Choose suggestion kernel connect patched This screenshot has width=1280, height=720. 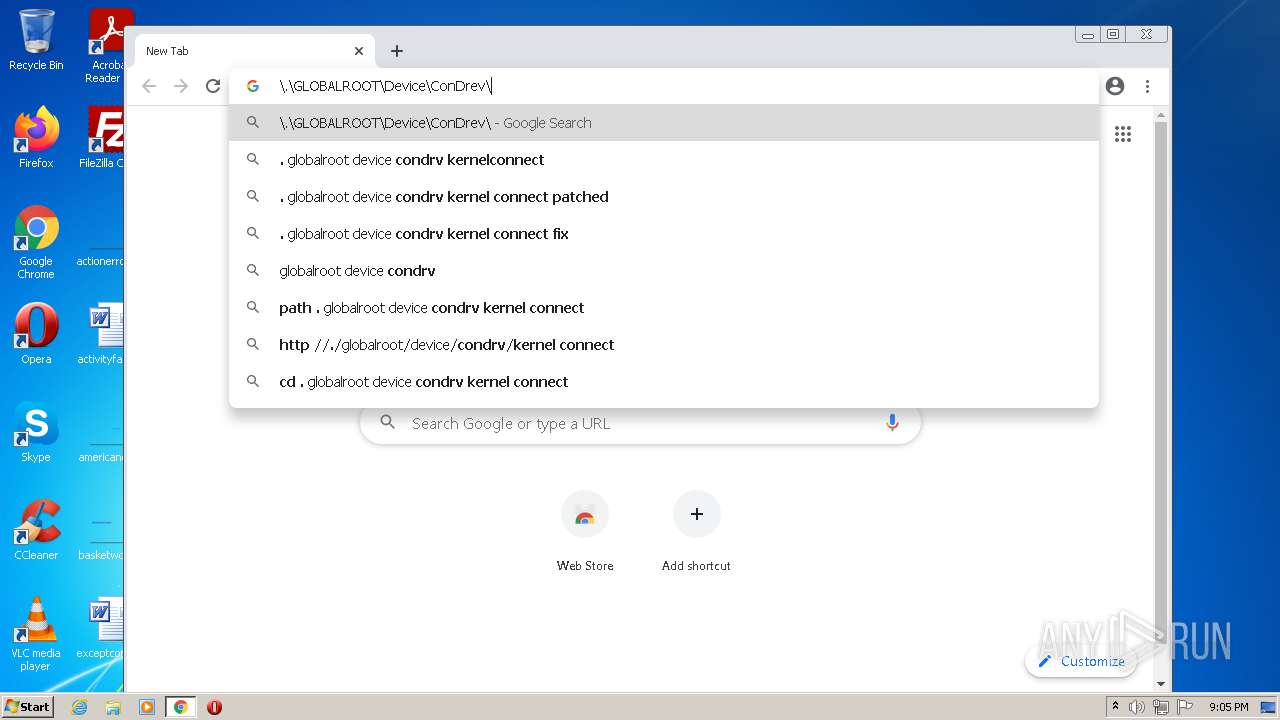click(664, 197)
